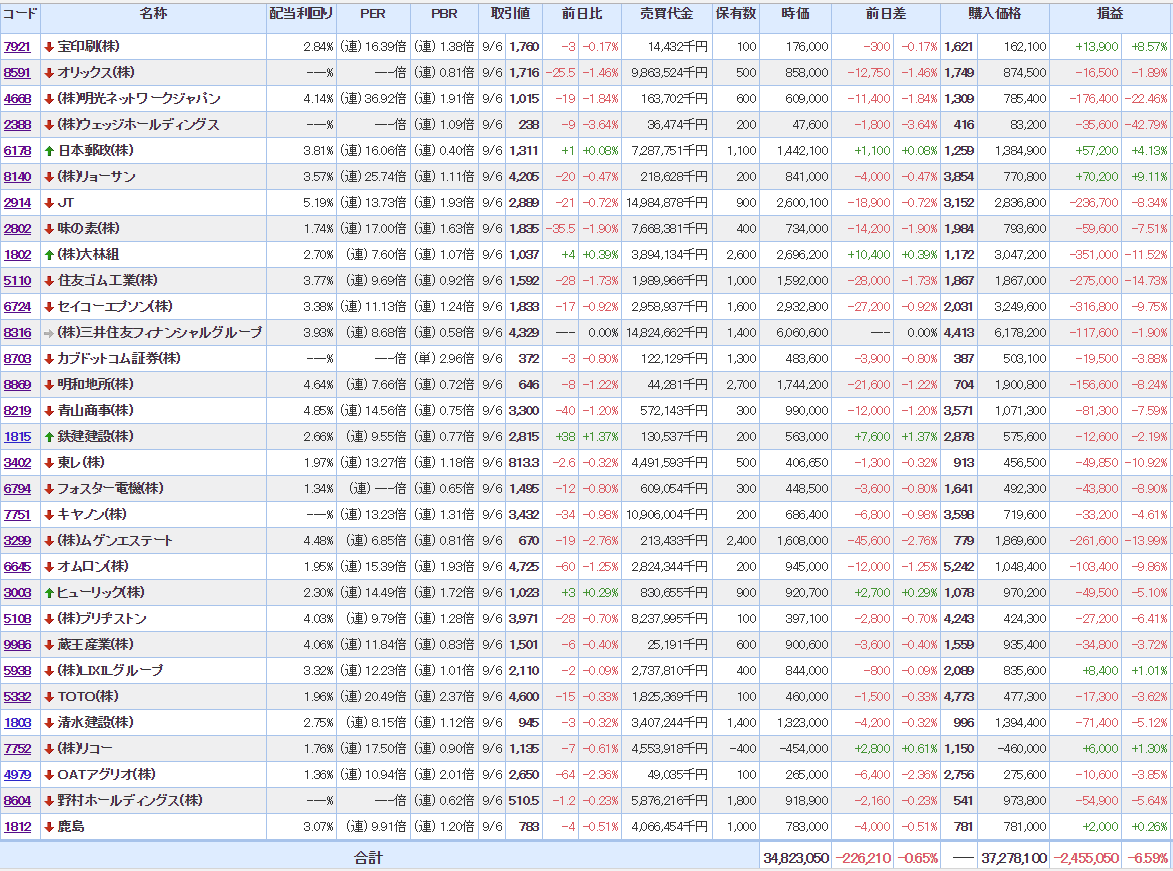Follow the 8316 stock code link

pos(17,333)
